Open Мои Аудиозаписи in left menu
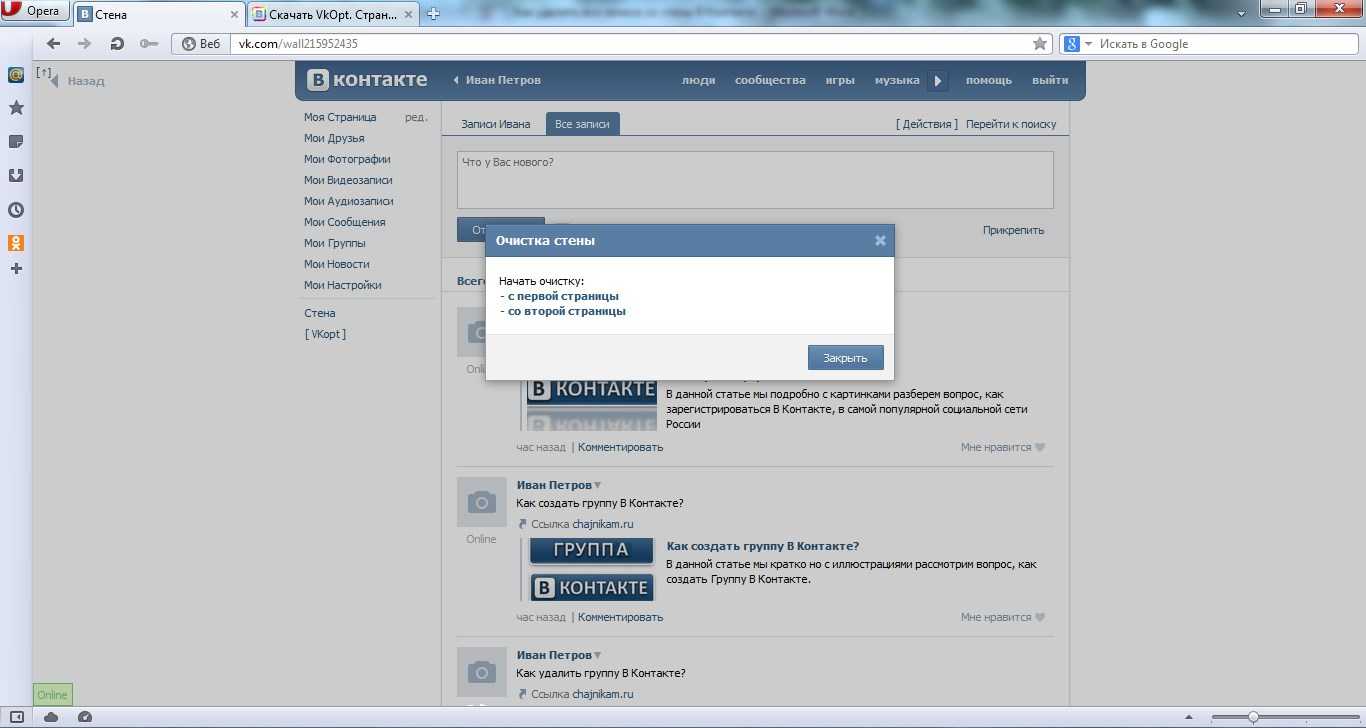The image size is (1366, 728). (x=349, y=201)
